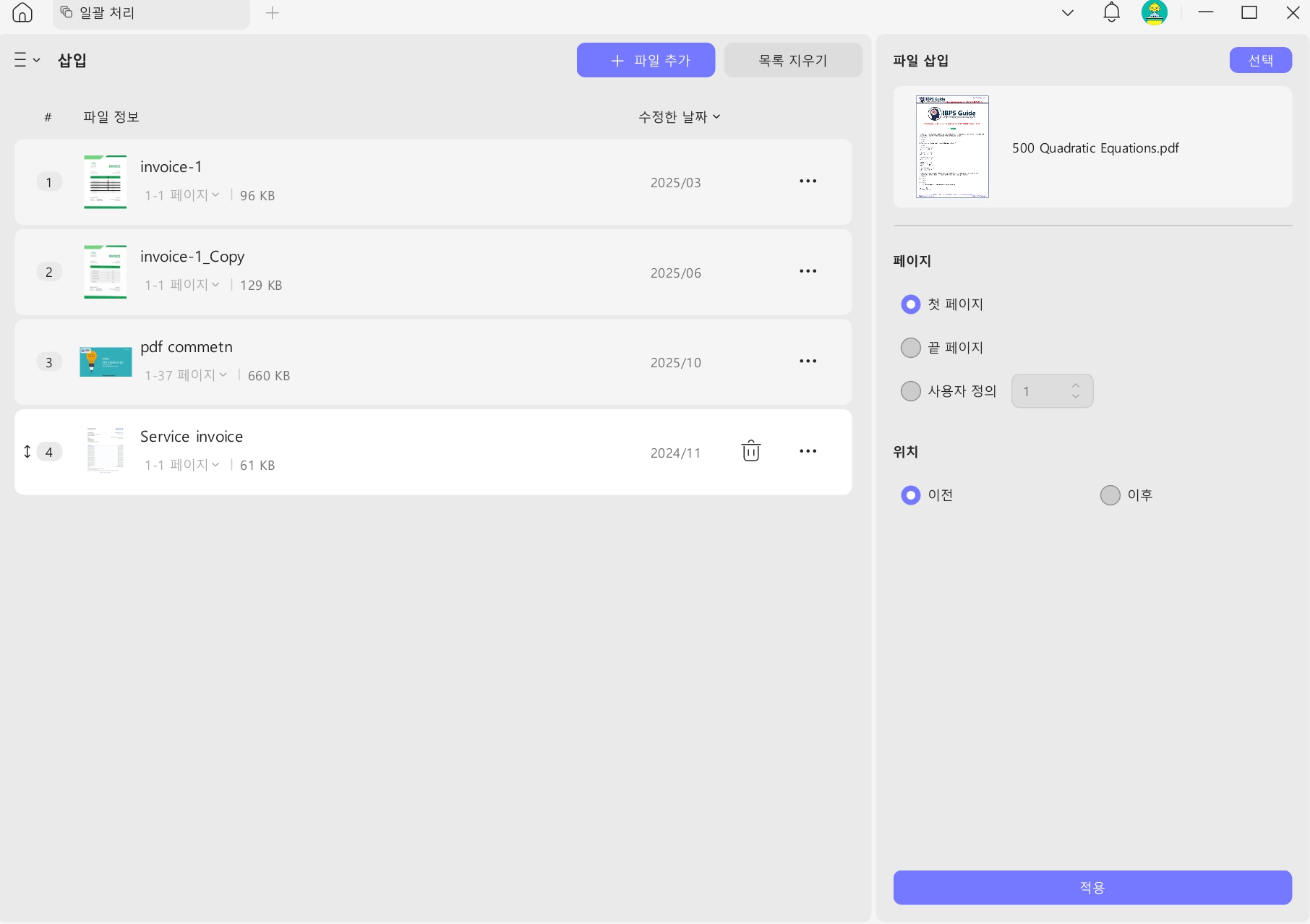The width and height of the screenshot is (1310, 924).
Task: Minimize the application window
Action: coord(1206,12)
